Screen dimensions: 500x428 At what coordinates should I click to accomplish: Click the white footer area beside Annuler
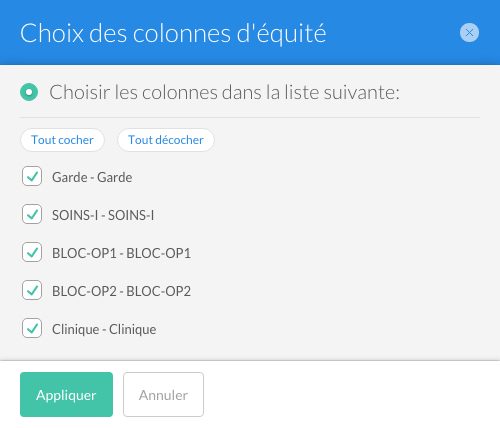[350, 395]
